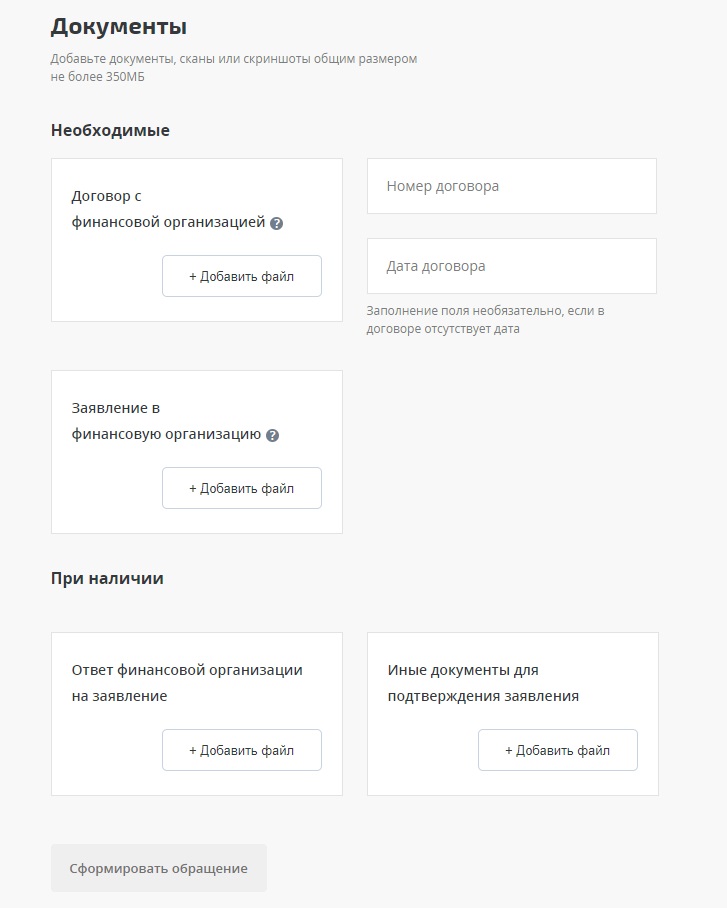Click the Заявление в финансовую организацию label
727x908 pixels.
pyautogui.click(x=166, y=422)
